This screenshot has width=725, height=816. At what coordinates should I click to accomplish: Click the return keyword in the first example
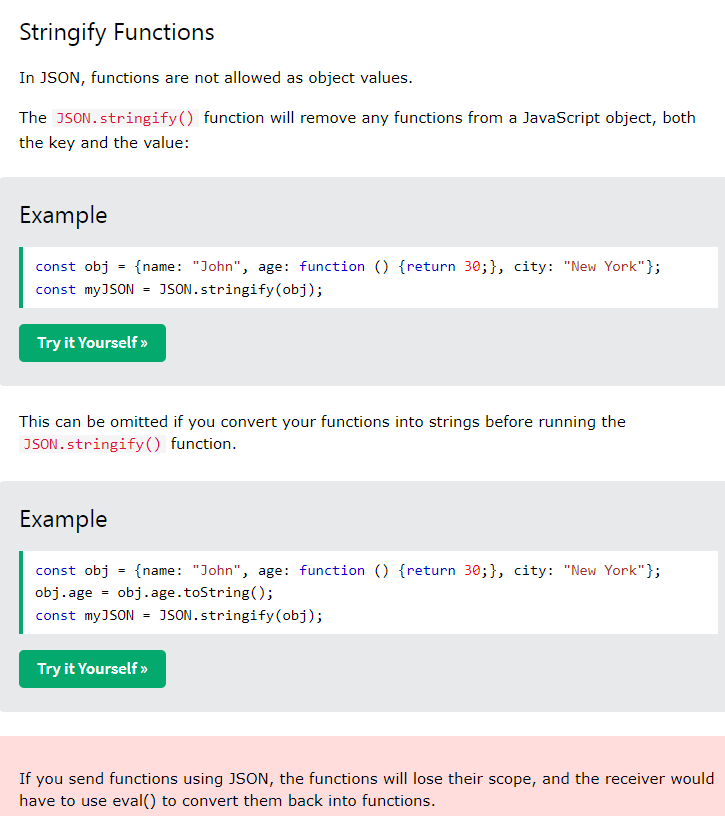point(431,266)
